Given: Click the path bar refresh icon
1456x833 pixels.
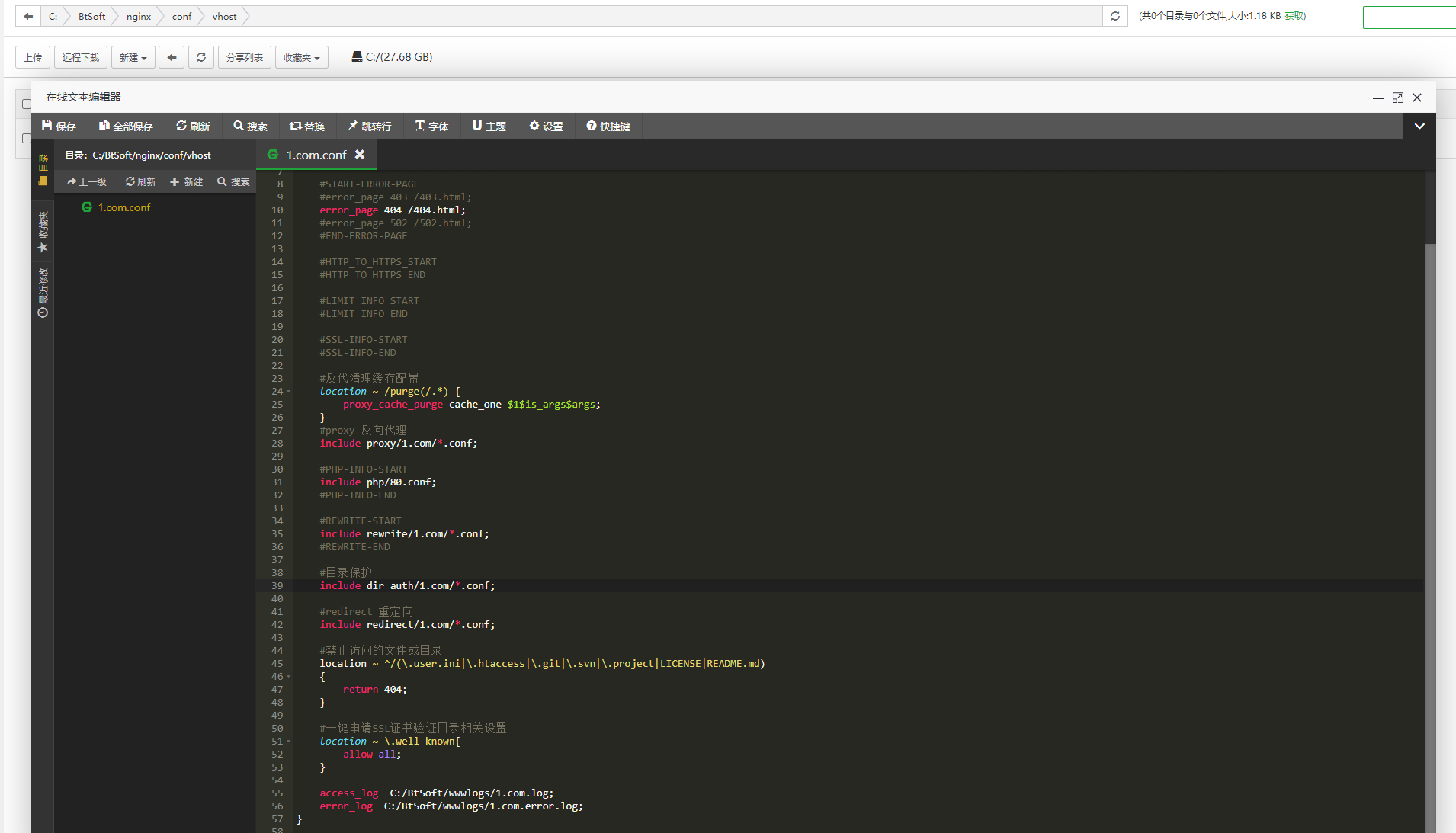Looking at the screenshot, I should (x=1115, y=16).
